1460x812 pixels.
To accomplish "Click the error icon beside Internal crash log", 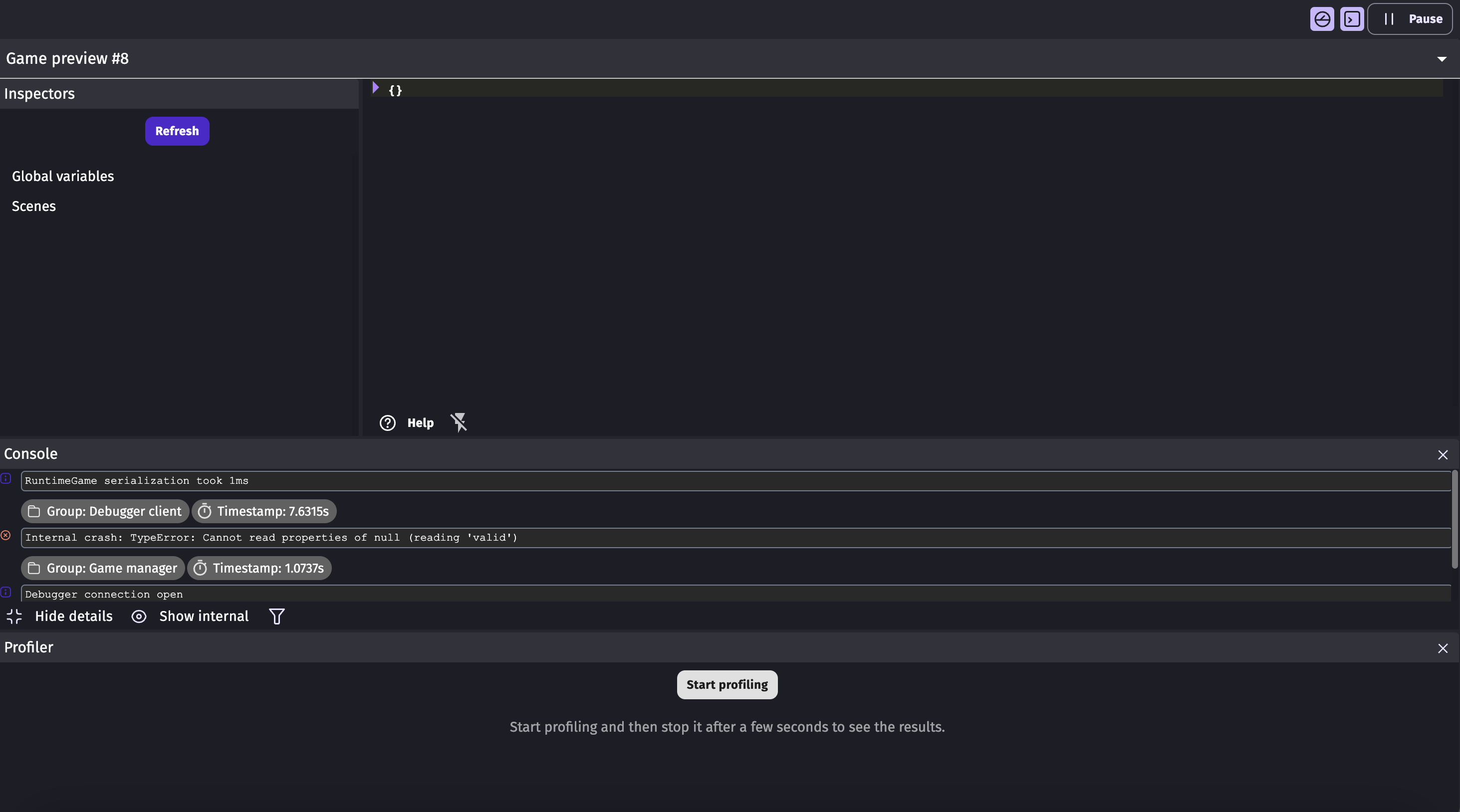I will coord(5,535).
